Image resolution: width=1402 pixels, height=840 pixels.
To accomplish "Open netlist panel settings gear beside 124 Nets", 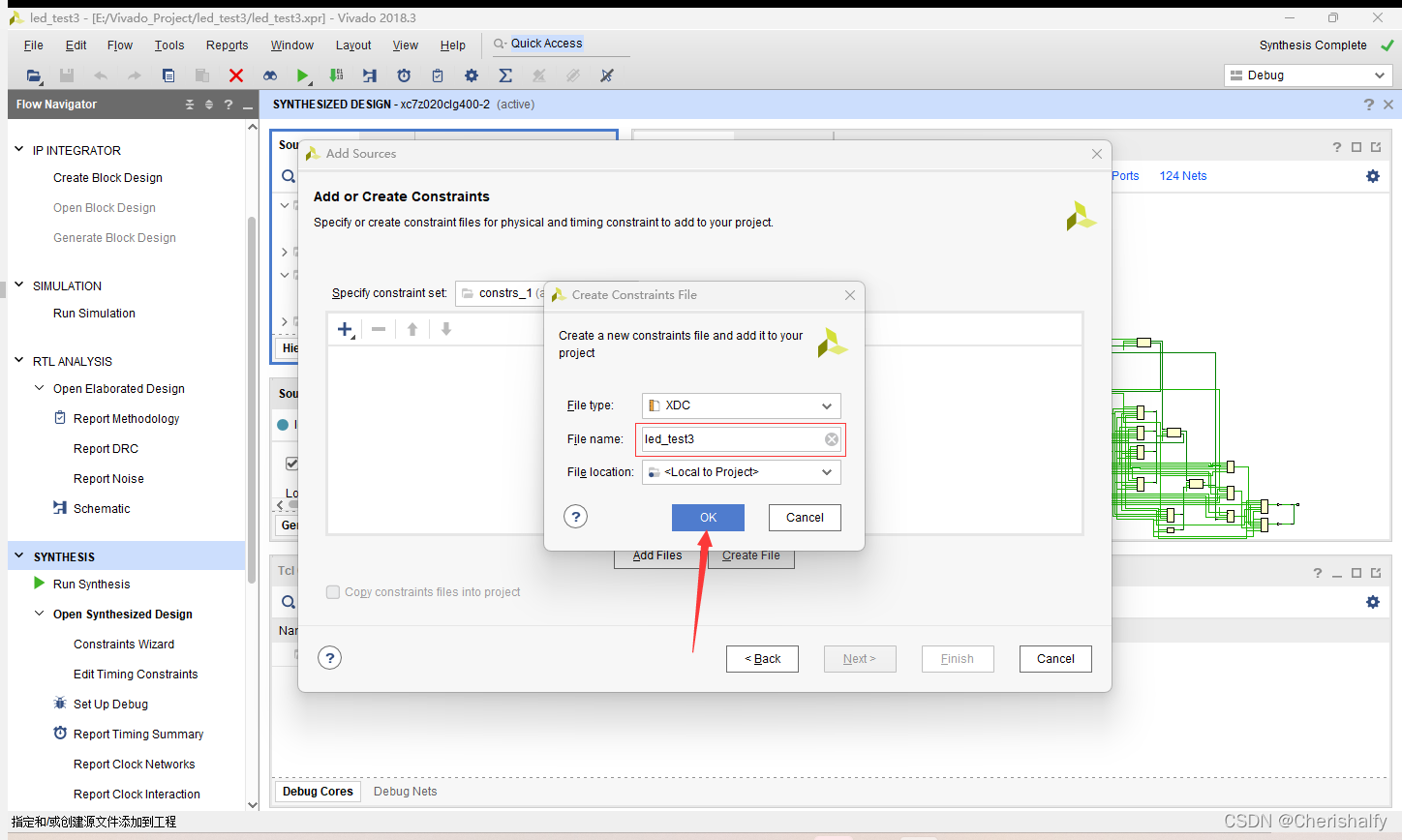I will coord(1373,176).
